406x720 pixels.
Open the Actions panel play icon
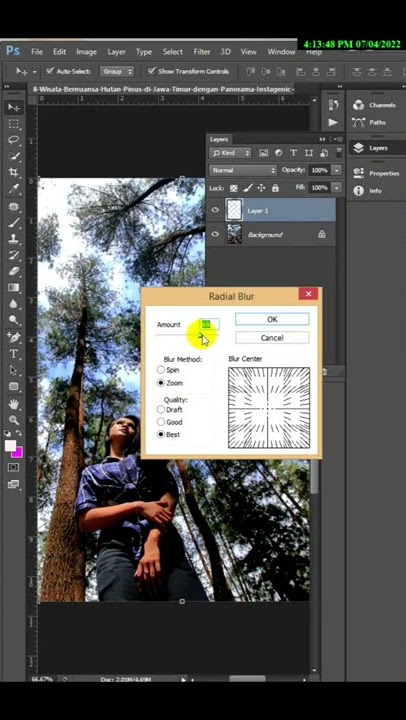click(x=333, y=122)
